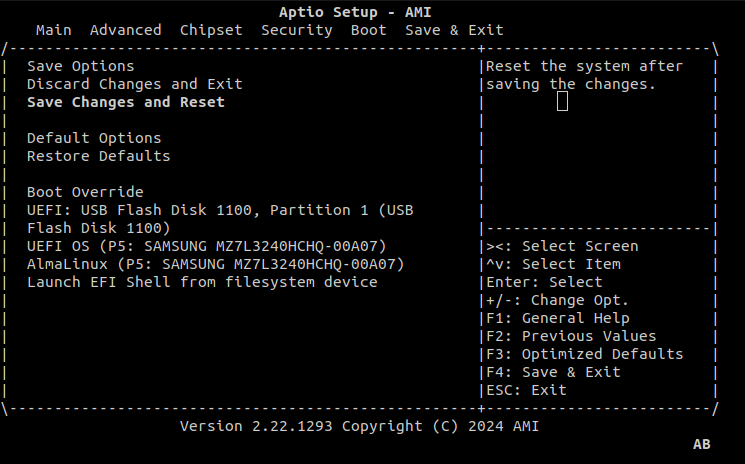Click the AB indicator in bottom corner
This screenshot has height=464, width=745.
click(x=701, y=443)
